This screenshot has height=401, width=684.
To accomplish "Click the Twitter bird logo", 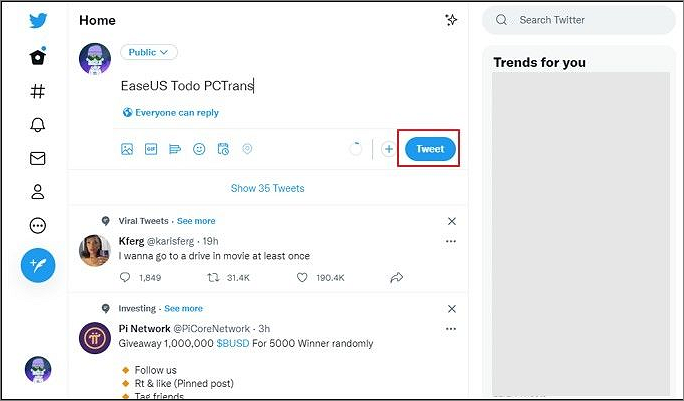I will tap(38, 21).
